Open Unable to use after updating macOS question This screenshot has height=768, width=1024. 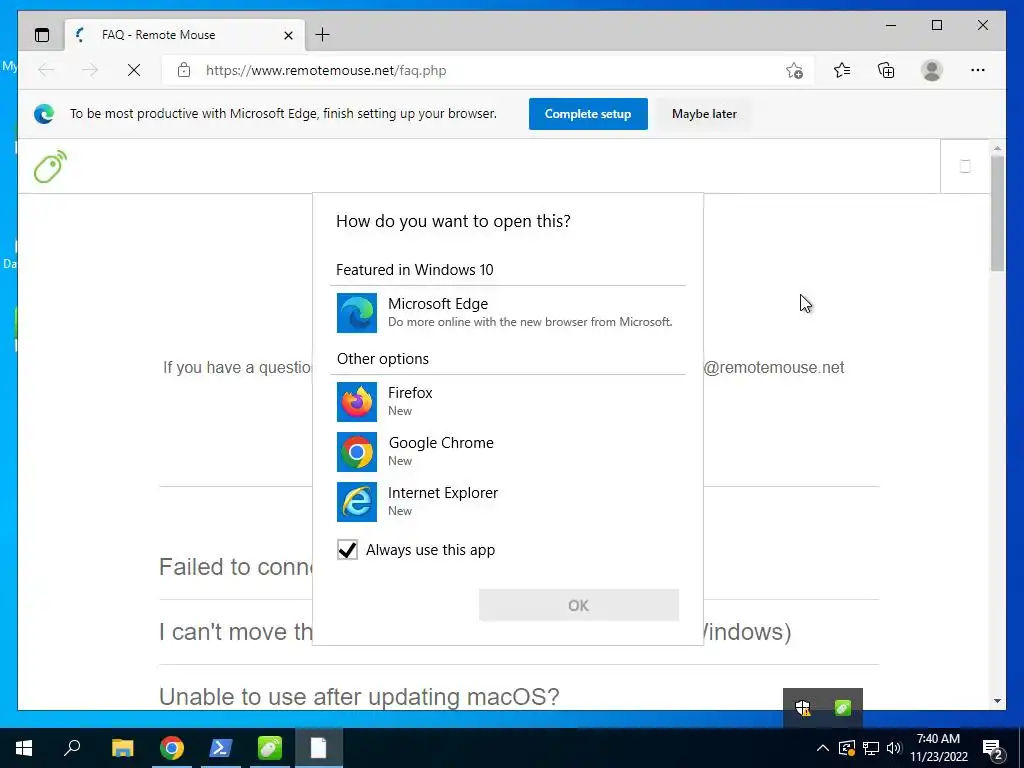[x=359, y=697]
